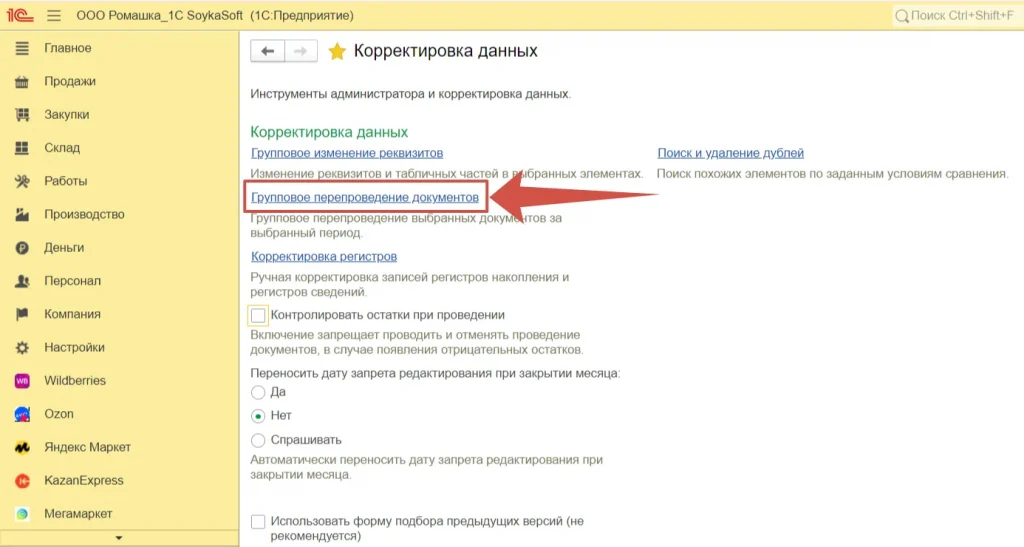1024x547 pixels.
Task: Open Поиск и удаление дублей link
Action: (x=730, y=153)
